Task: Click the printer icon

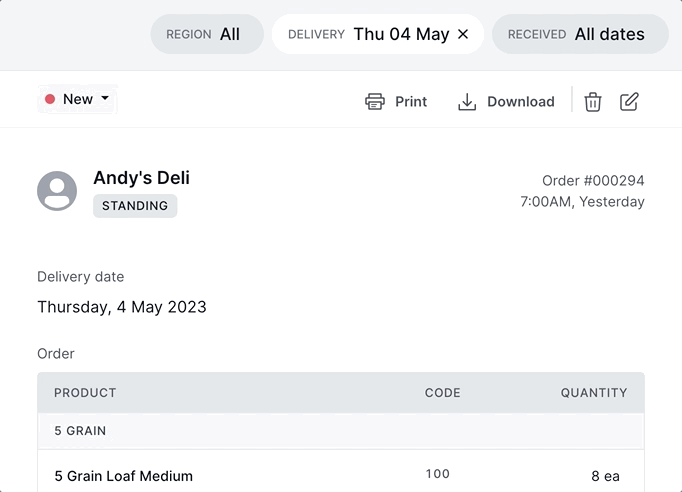Action: [x=375, y=101]
